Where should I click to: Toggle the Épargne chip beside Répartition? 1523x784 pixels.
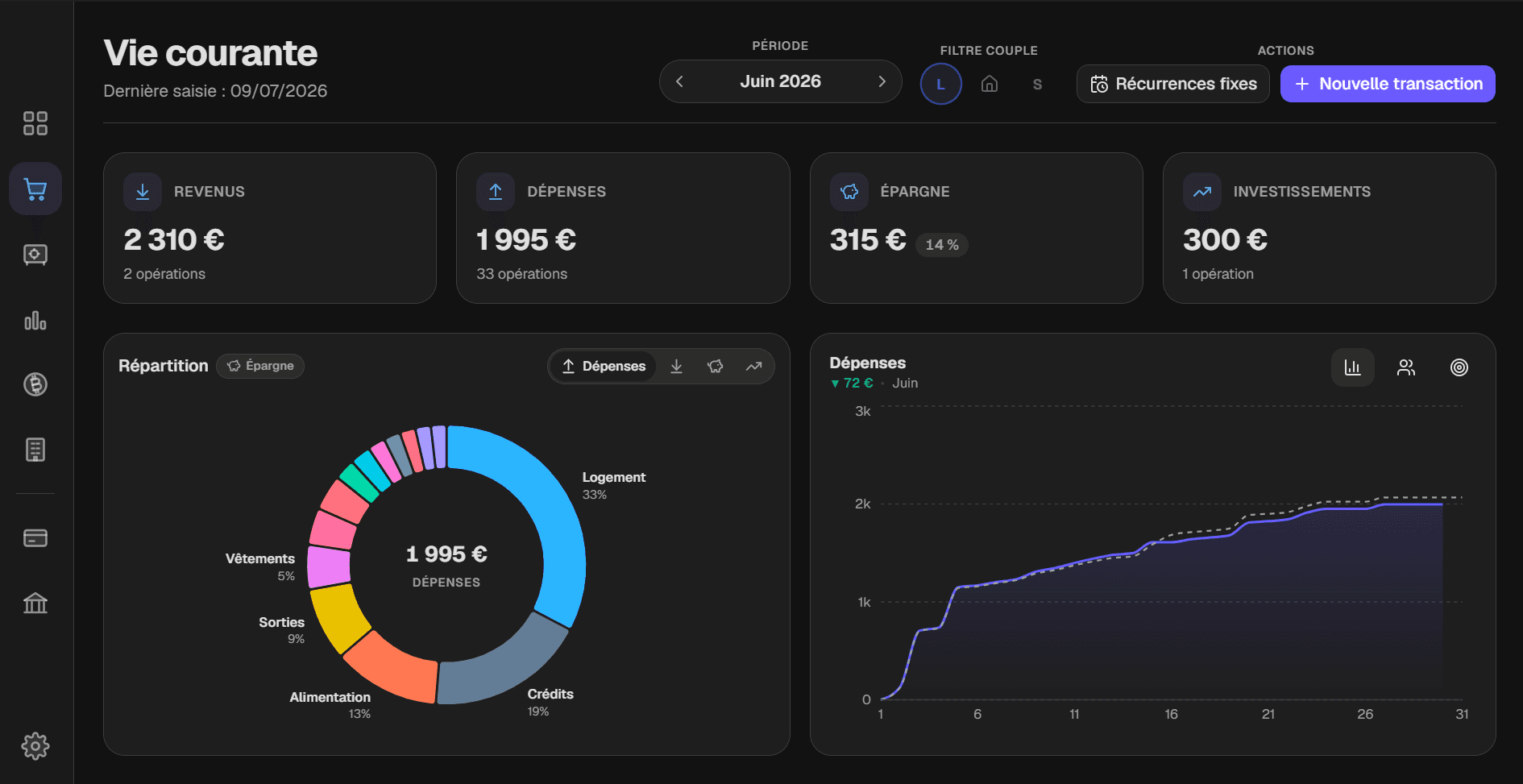[x=260, y=366]
